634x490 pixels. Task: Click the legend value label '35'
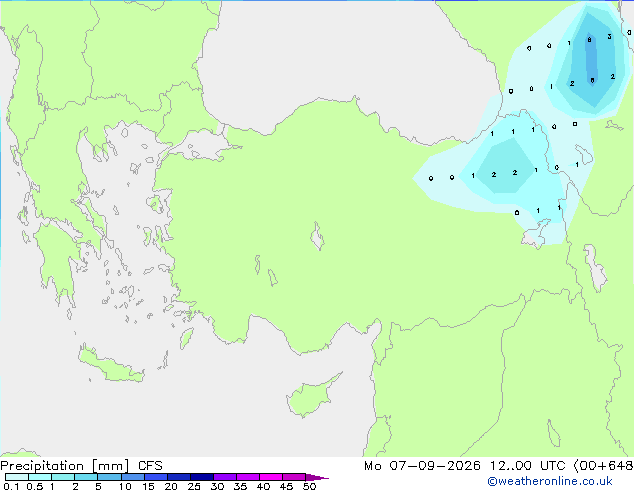tap(240, 486)
